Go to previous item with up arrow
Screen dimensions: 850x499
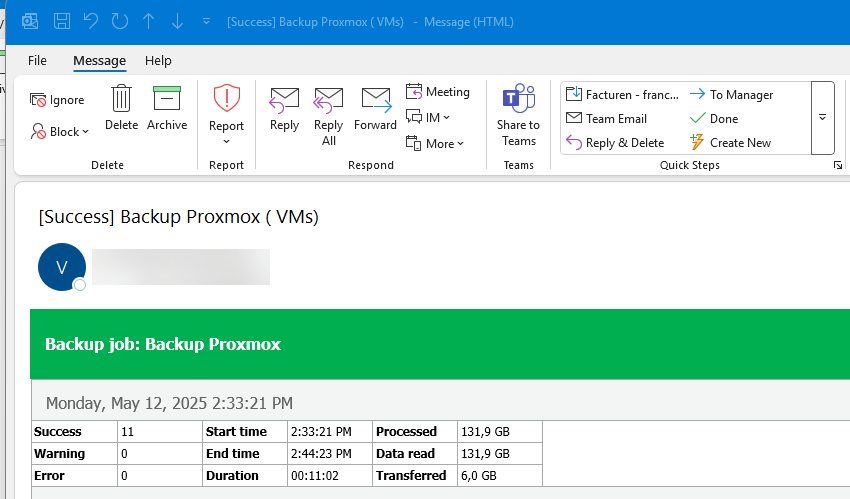[149, 22]
